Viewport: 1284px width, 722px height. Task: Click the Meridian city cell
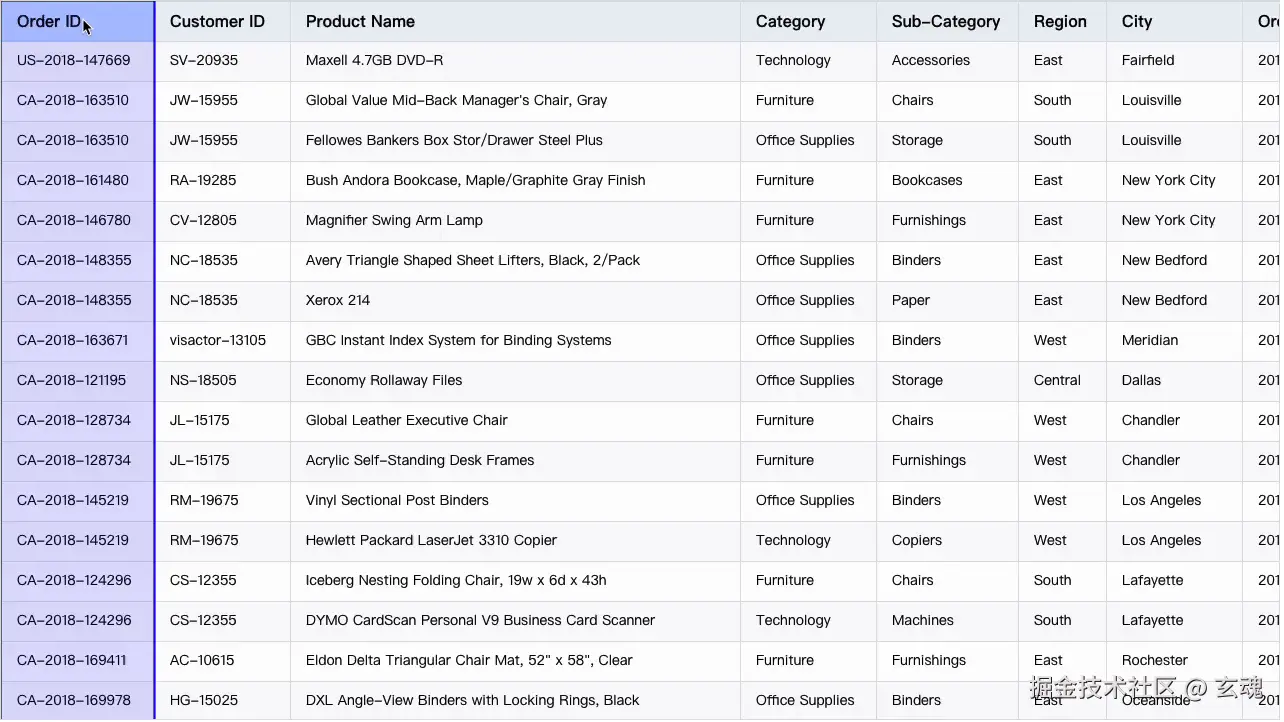click(x=1150, y=341)
